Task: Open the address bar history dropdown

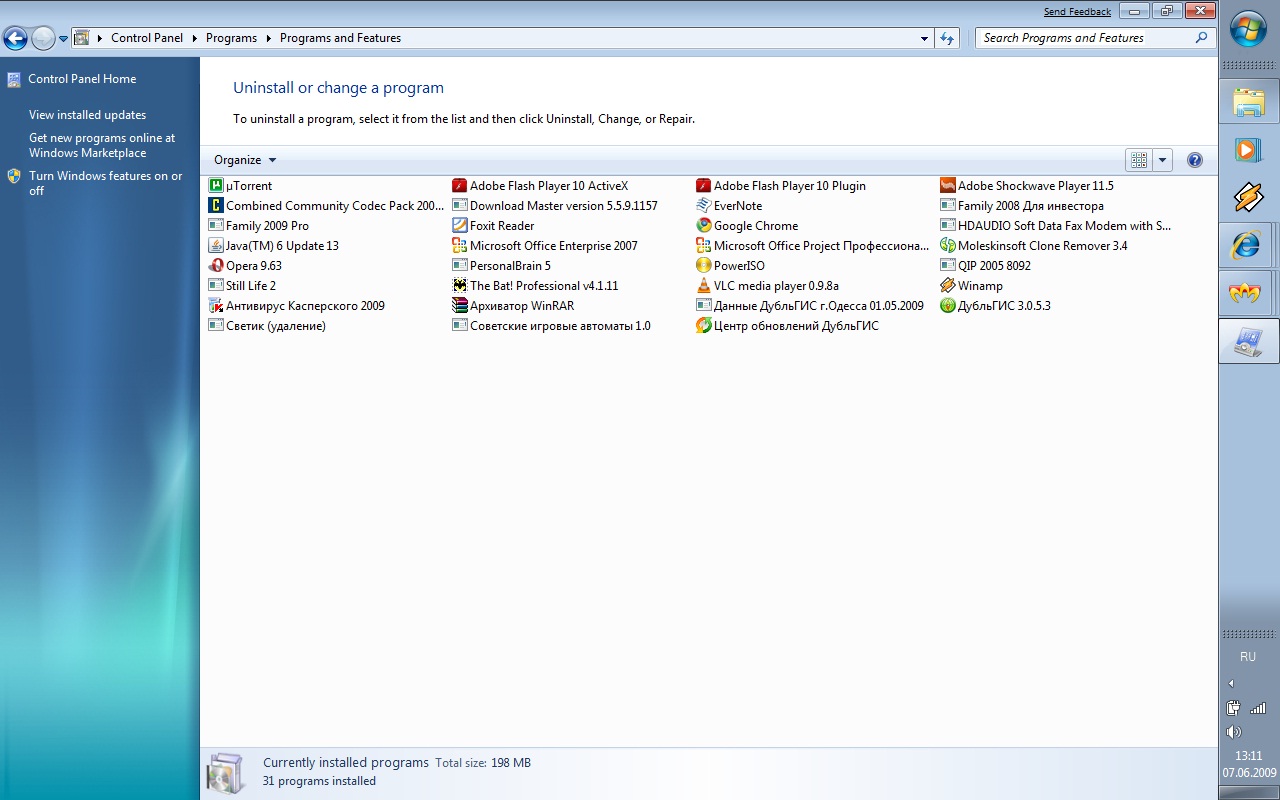Action: (924, 38)
